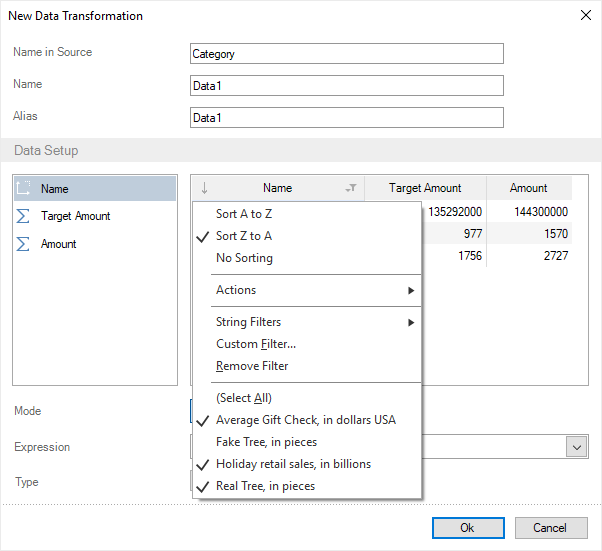The image size is (602, 551).
Task: Open the Expression dropdown arrow
Action: pos(577,447)
